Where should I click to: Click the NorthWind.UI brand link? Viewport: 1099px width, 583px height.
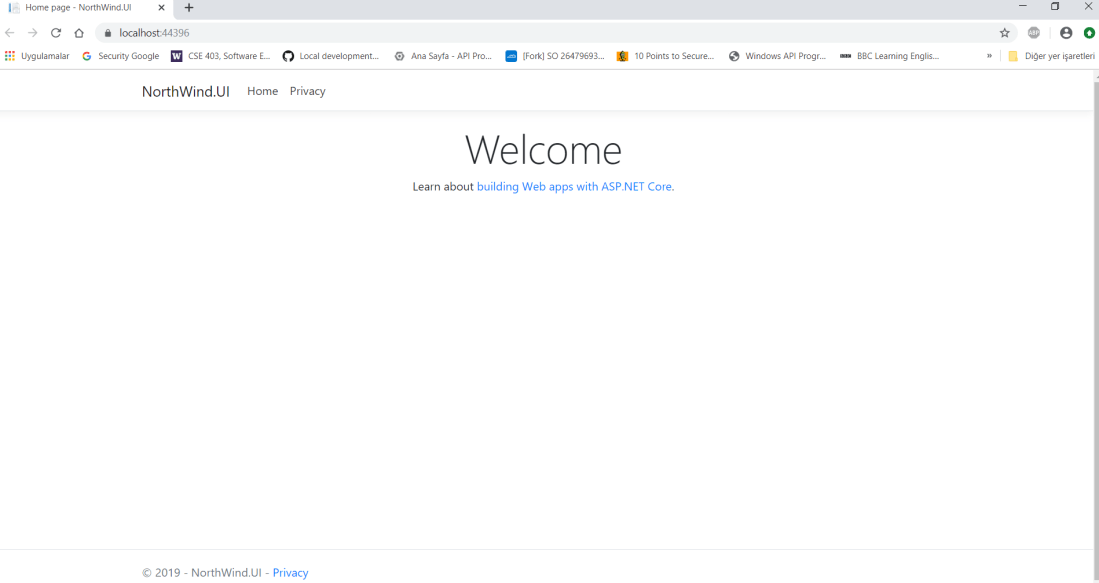(x=185, y=91)
